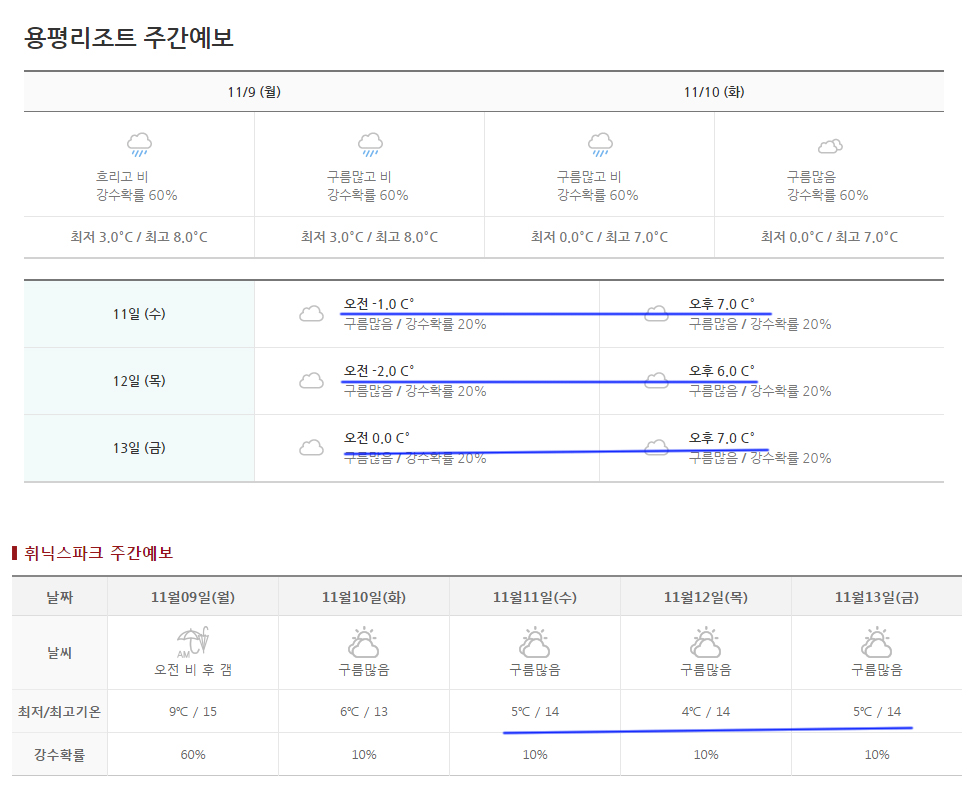Image resolution: width=978 pixels, height=788 pixels.
Task: Click the 11월11일(수) column header
Action: point(535,597)
